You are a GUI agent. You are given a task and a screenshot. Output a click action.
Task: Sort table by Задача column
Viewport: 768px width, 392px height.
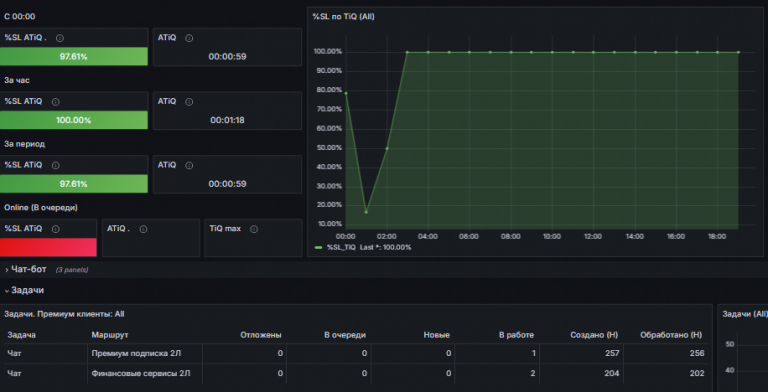point(21,335)
